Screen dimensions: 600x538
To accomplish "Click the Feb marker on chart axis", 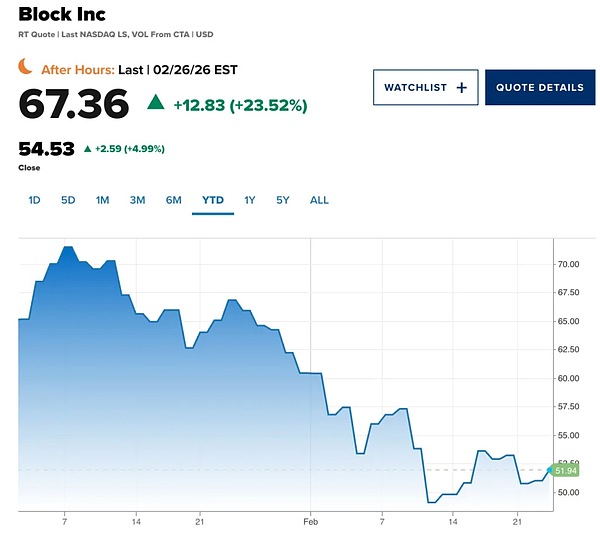I will pos(310,522).
